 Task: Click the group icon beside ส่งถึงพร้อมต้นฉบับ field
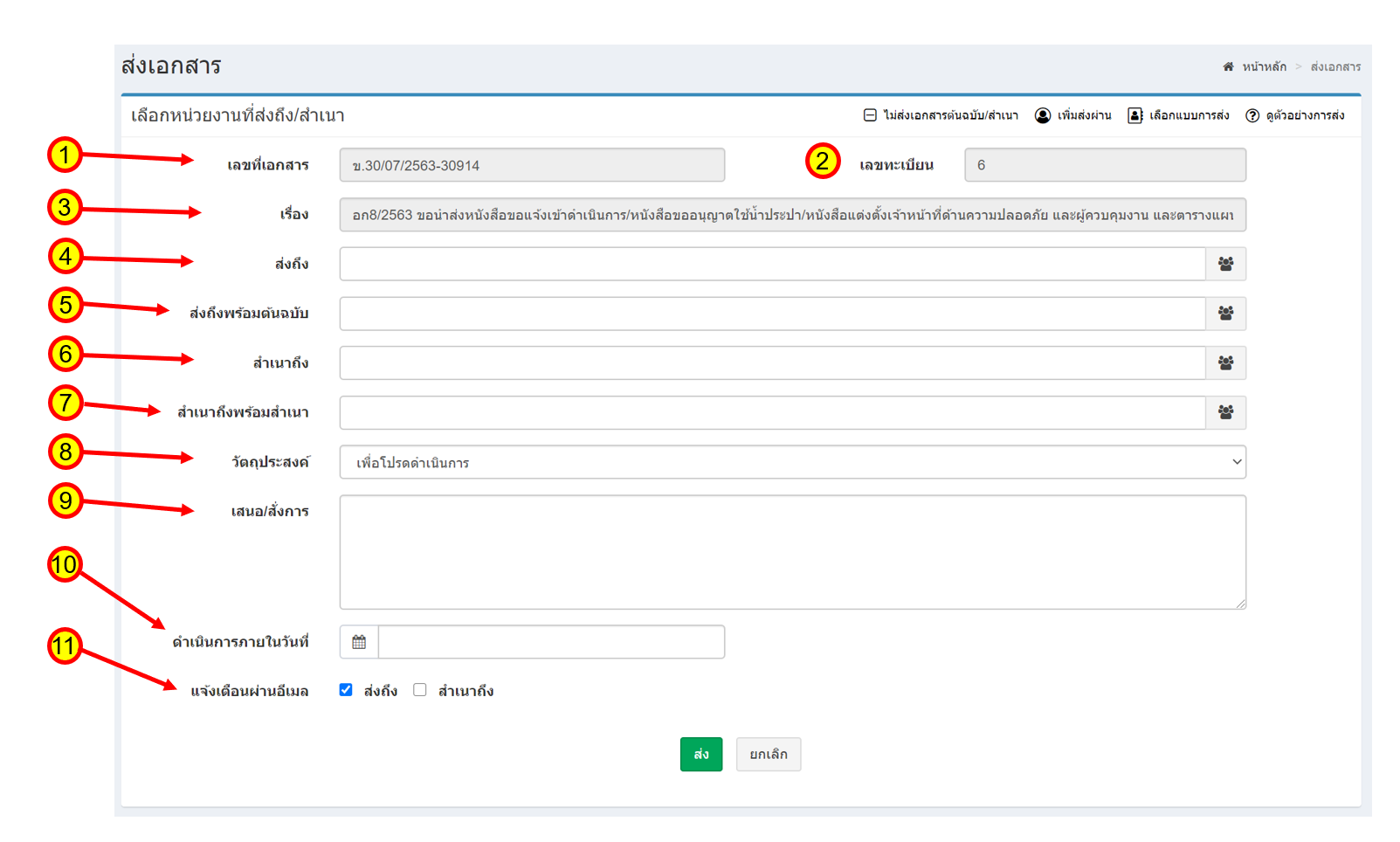[1225, 314]
